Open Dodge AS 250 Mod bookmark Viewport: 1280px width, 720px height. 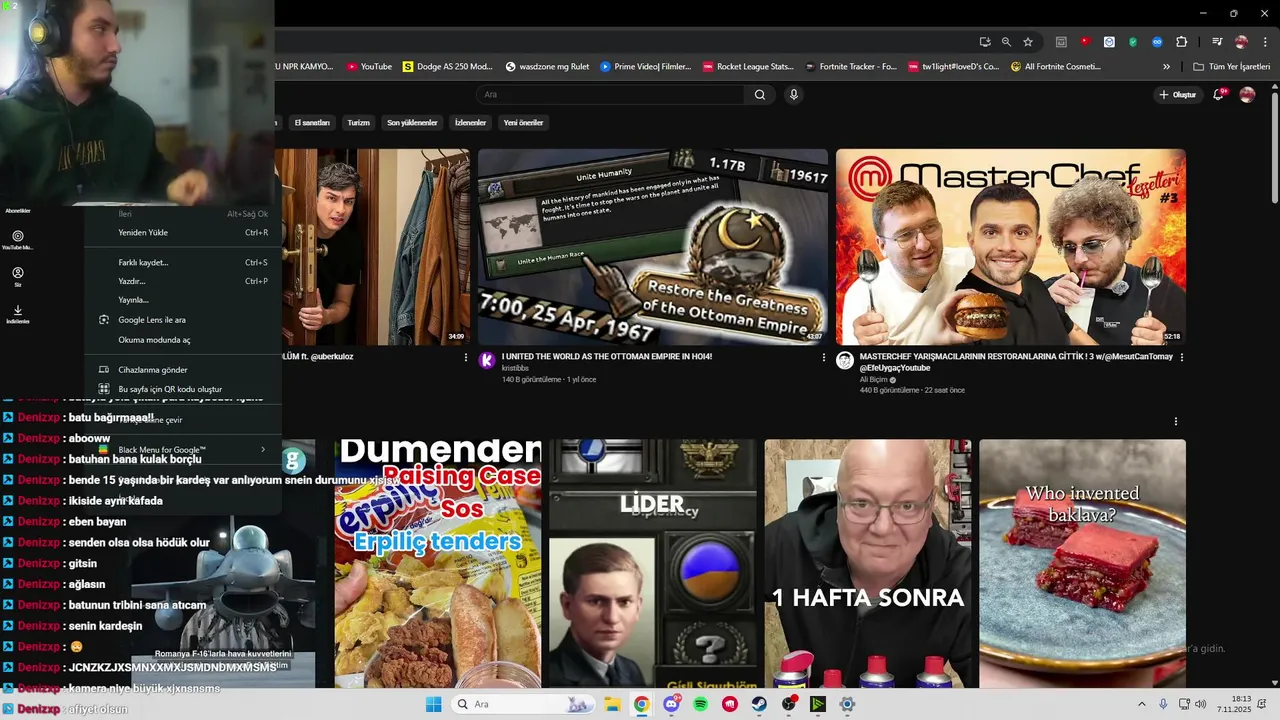point(448,67)
